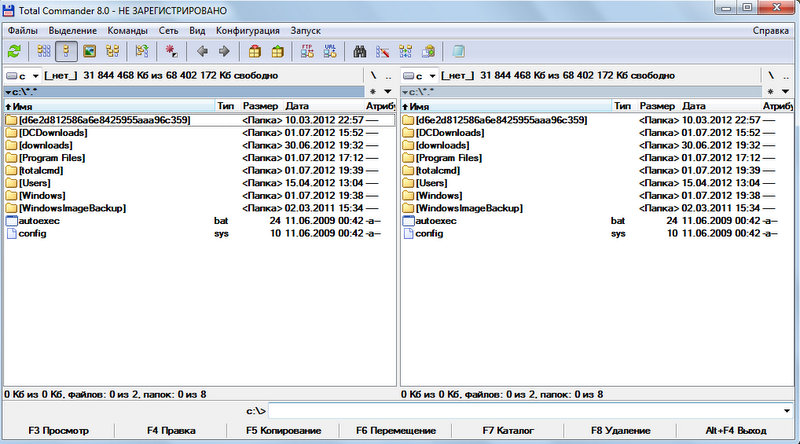
Task: Click the F8 Удаление button
Action: tap(620, 430)
